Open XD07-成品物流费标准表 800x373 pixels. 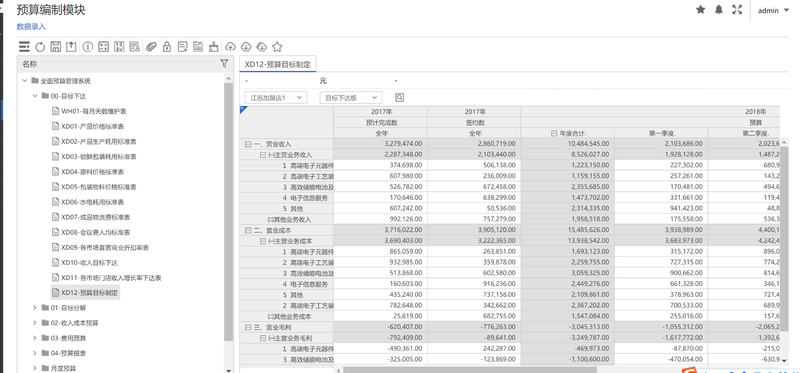tap(95, 217)
